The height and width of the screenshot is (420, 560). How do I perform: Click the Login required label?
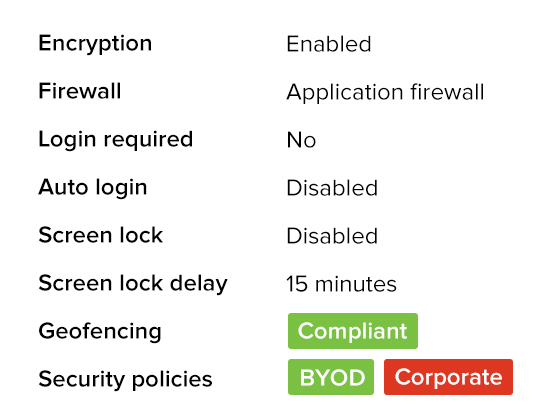[x=116, y=140]
